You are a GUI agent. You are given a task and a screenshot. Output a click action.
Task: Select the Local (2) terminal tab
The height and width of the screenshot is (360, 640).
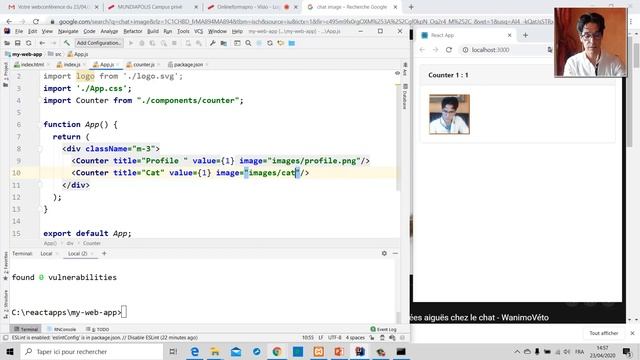click(x=78, y=253)
